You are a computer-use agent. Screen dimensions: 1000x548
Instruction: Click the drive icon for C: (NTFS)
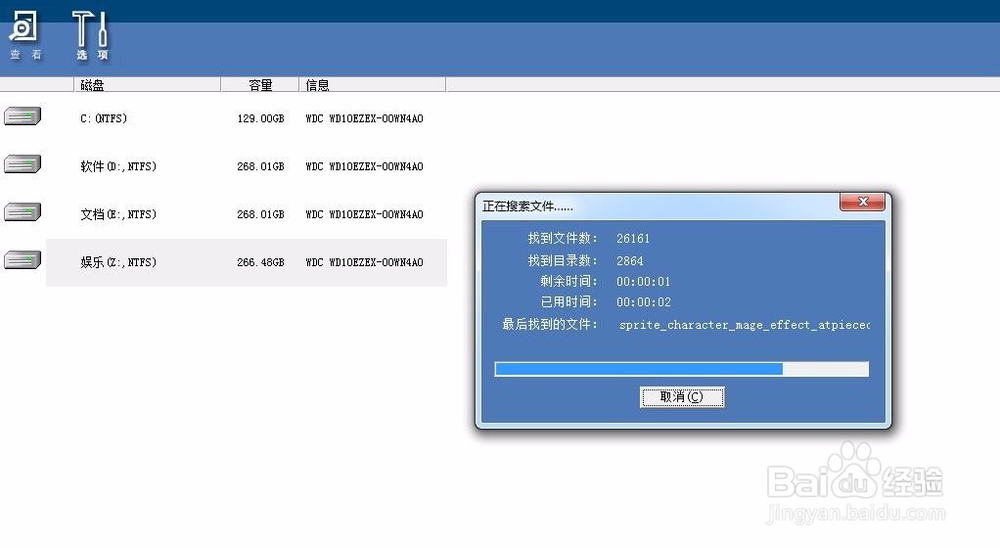tap(22, 116)
